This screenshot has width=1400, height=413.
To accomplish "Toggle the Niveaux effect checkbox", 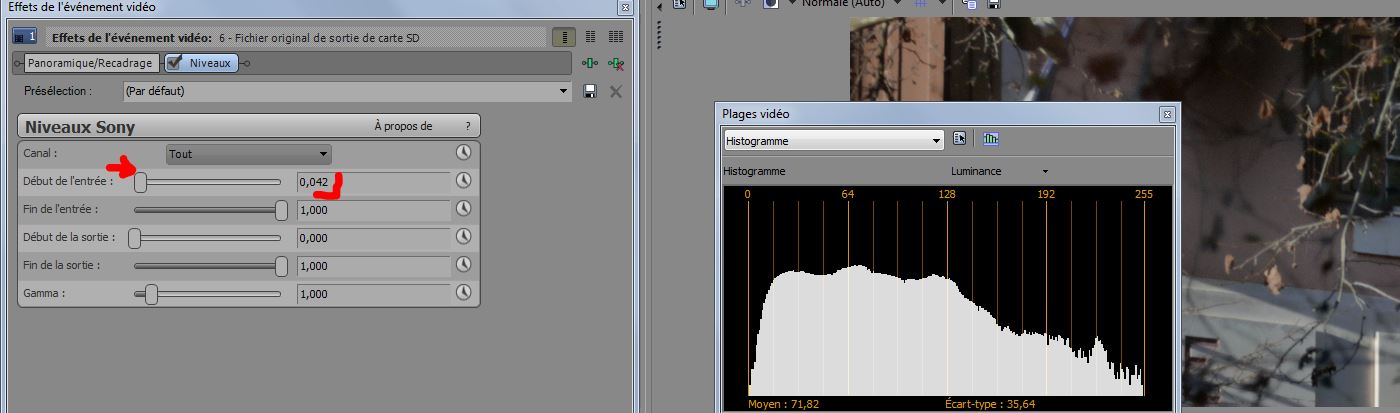I will (x=175, y=63).
